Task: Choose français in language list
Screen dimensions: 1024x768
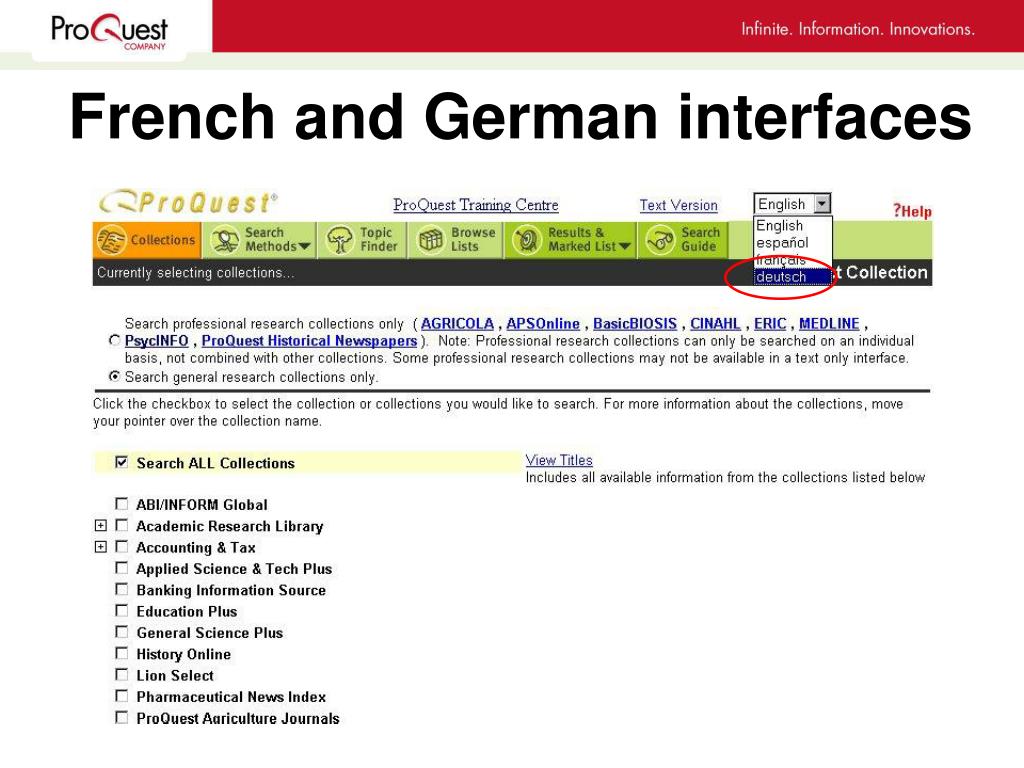Action: pyautogui.click(x=793, y=259)
